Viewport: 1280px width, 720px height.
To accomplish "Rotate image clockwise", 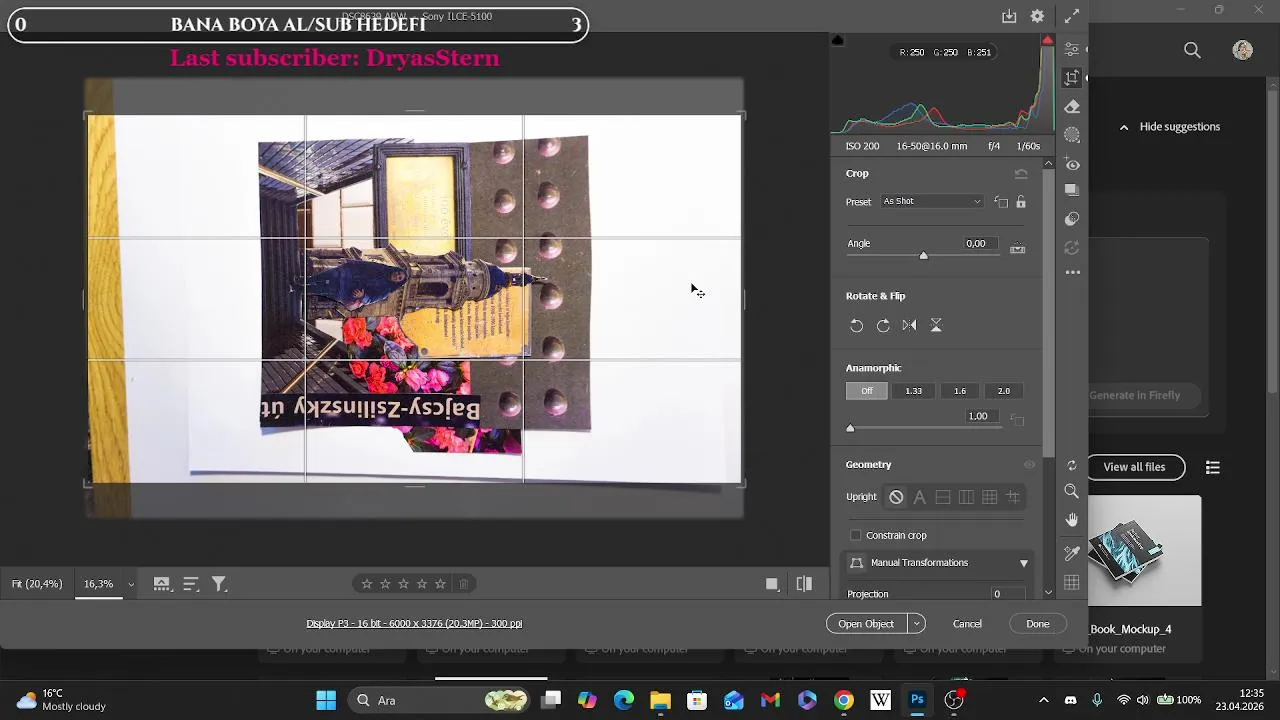I will click(883, 325).
